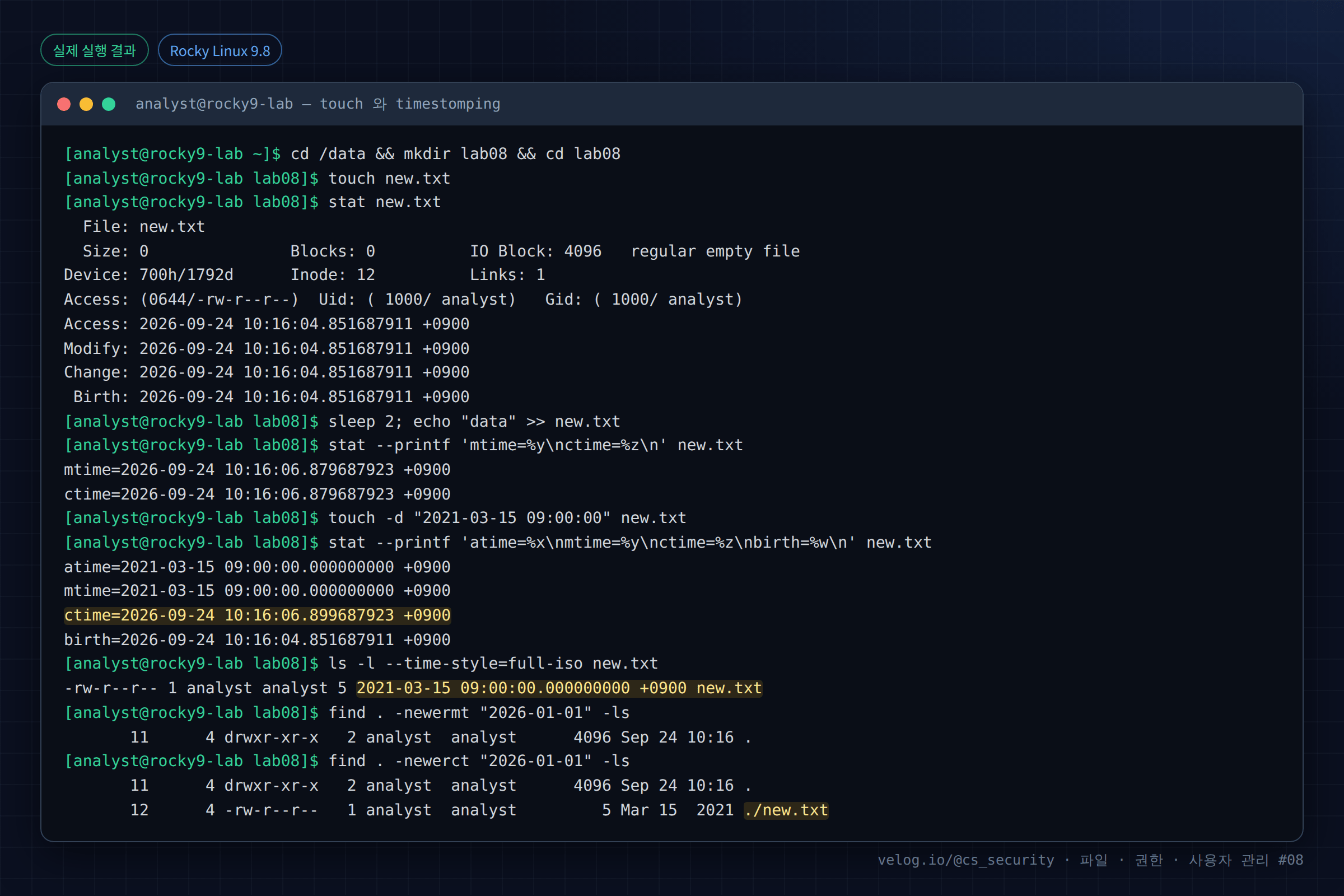Click the 'Uid: ( 1000/ analyst)' value

417,300
